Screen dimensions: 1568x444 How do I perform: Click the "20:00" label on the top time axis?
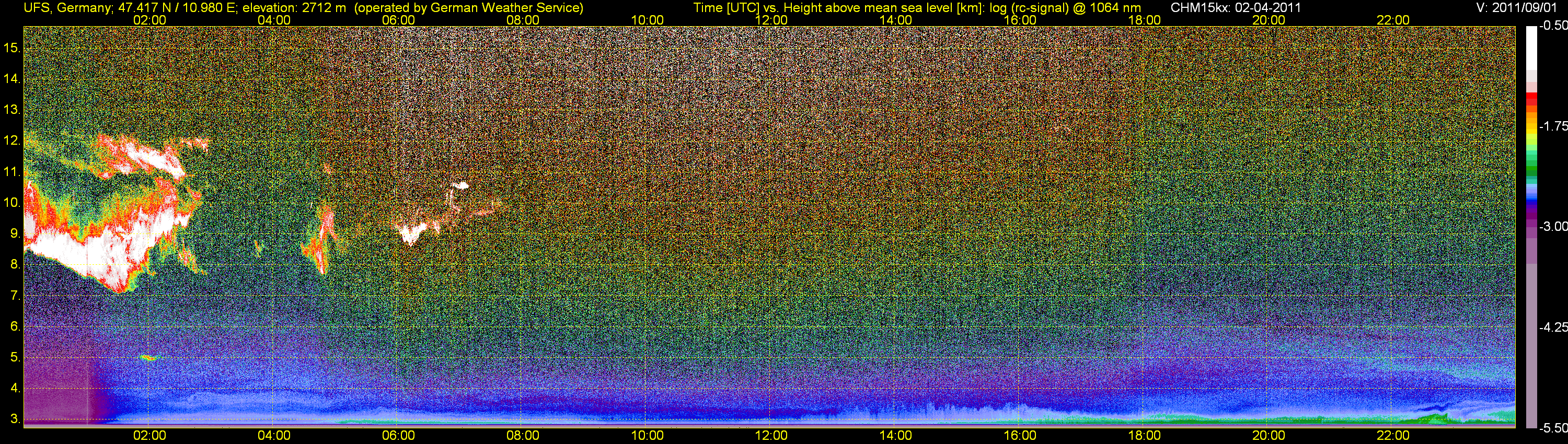pyautogui.click(x=1269, y=20)
